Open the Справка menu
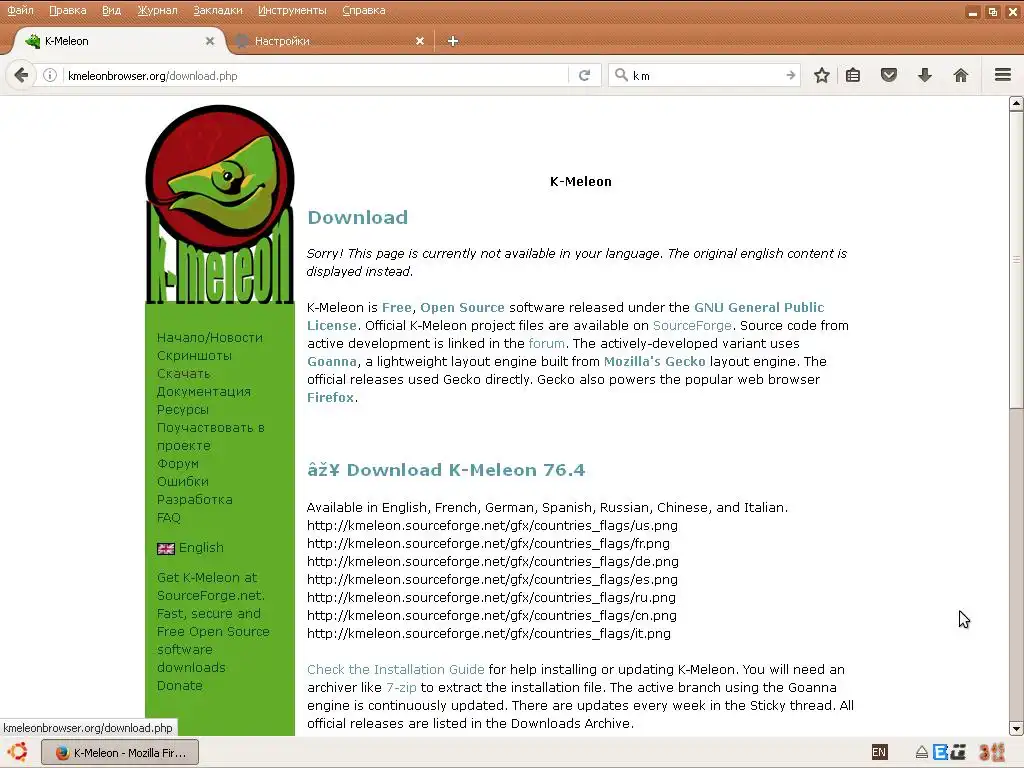1024x768 pixels. (x=364, y=10)
